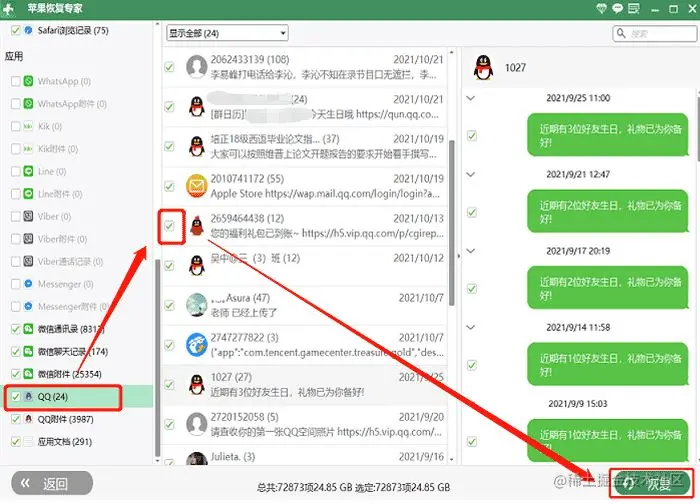Toggle checkbox for conversation 2659464438
Image resolution: width=700 pixels, height=504 pixels.
[x=169, y=226]
